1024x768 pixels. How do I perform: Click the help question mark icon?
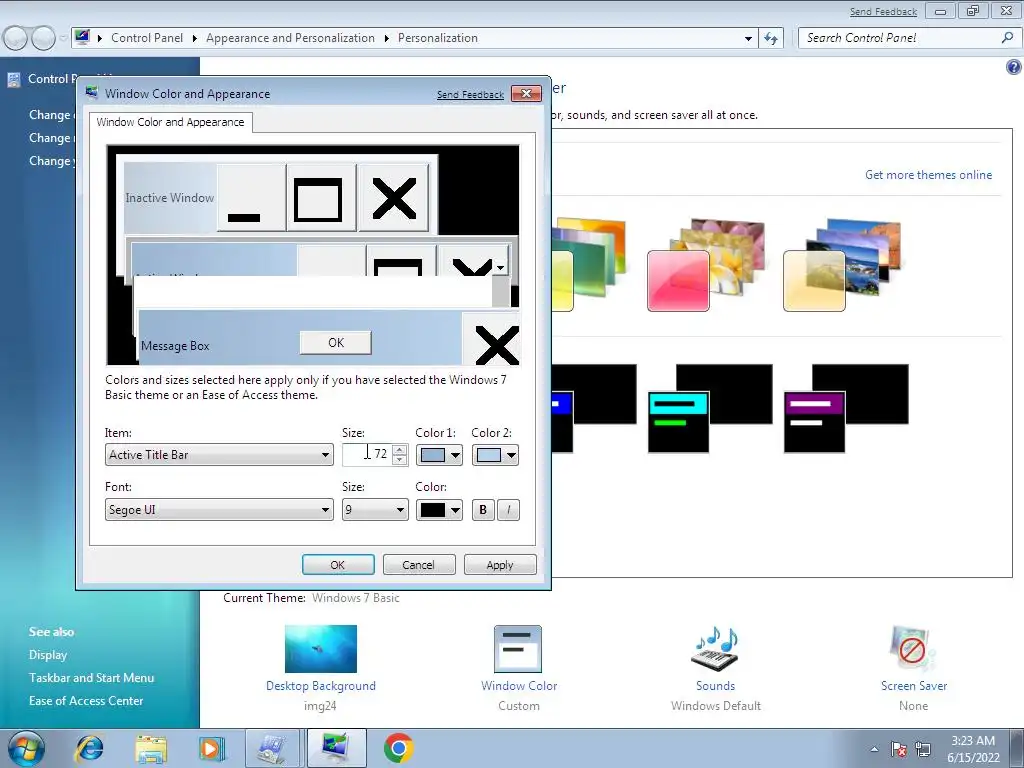1014,67
